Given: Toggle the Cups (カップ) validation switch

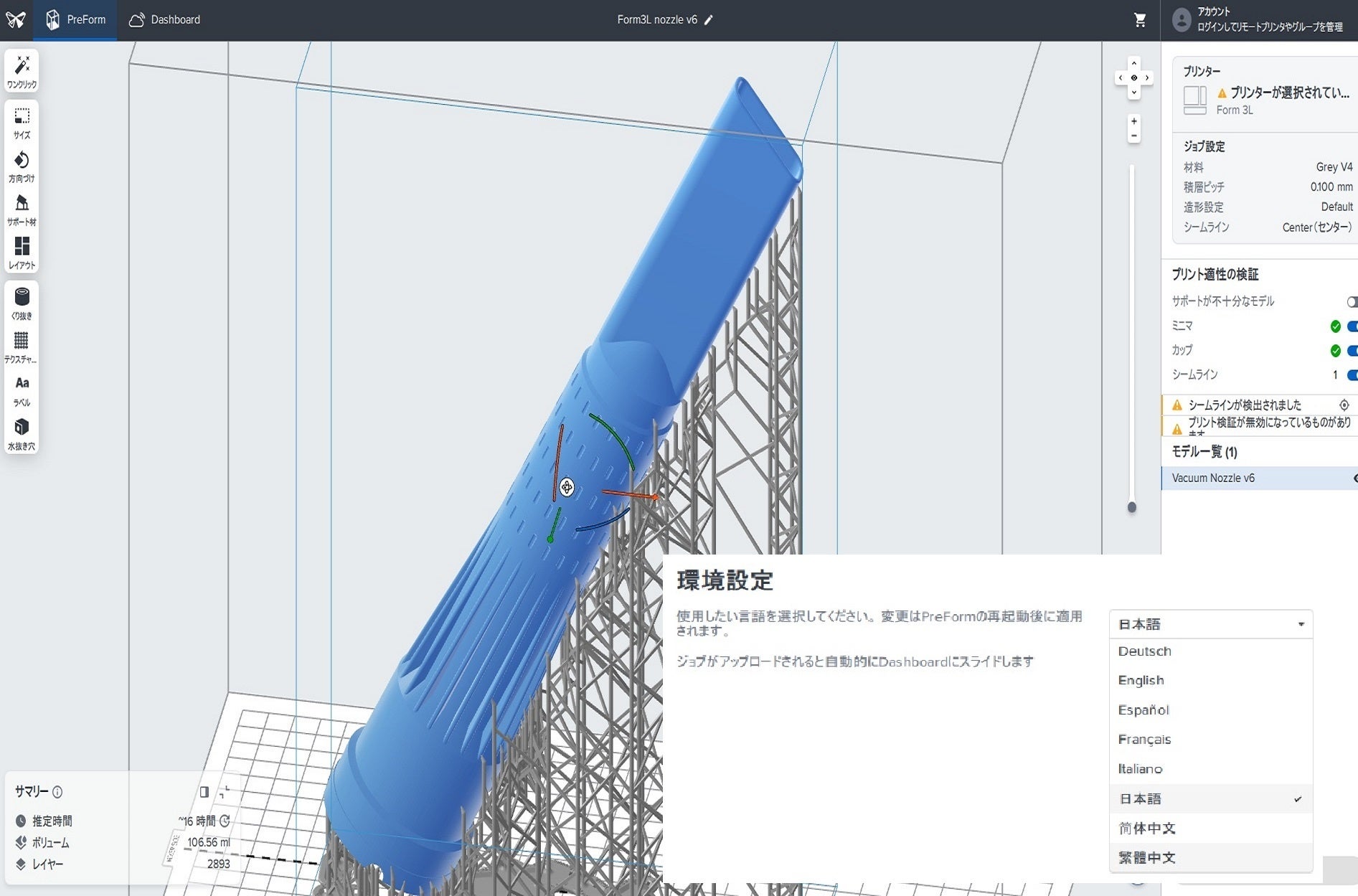Looking at the screenshot, I should (1352, 351).
